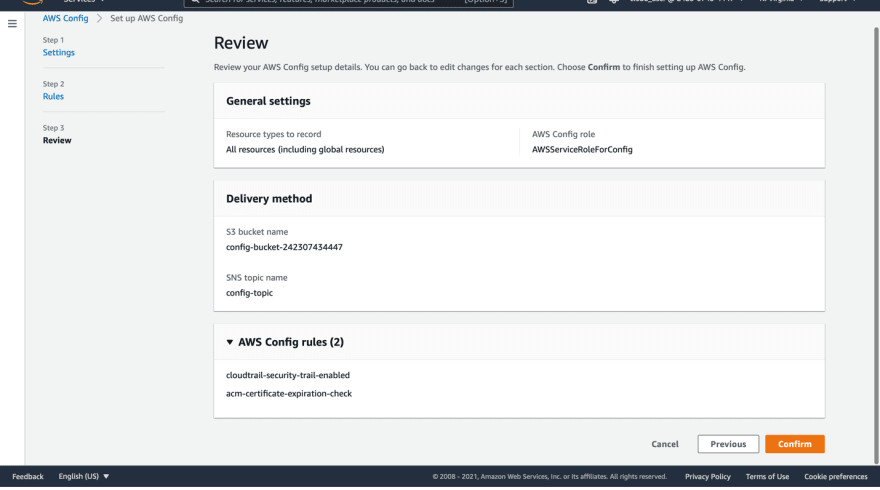This screenshot has width=880, height=490.
Task: Open the hamburger side navigation menu
Action: click(x=12, y=24)
